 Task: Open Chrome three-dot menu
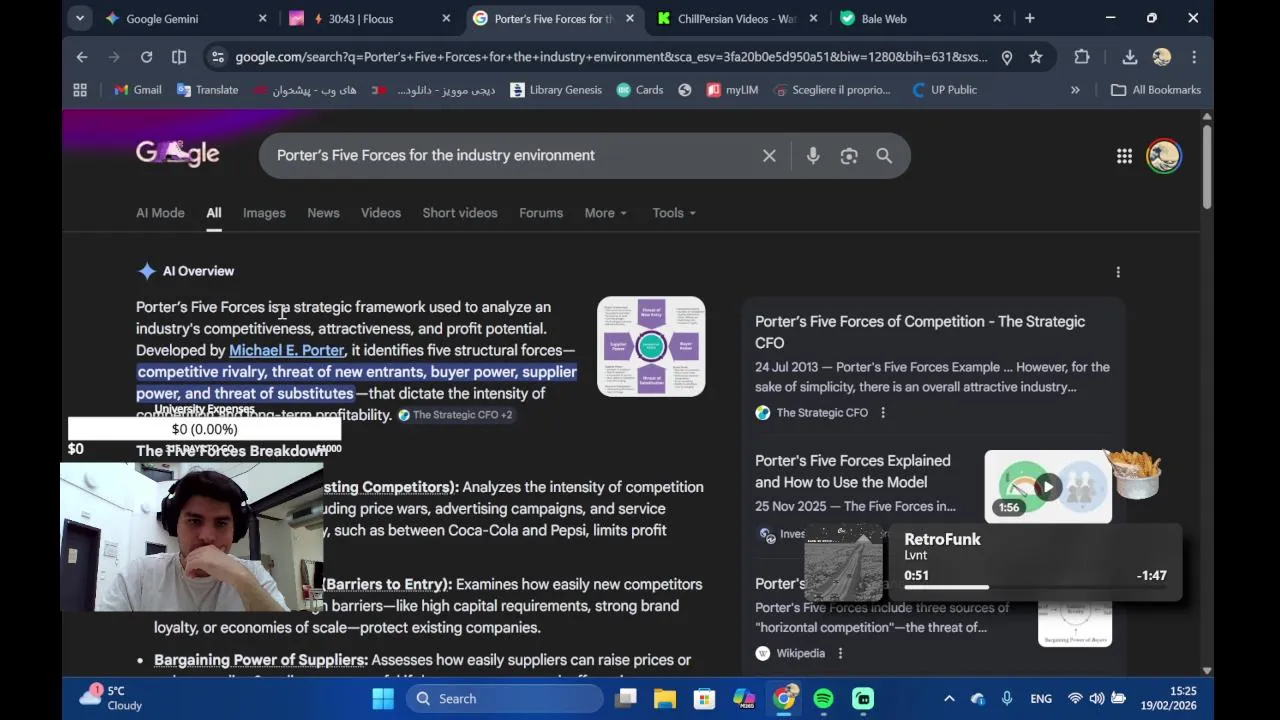pyautogui.click(x=1193, y=57)
